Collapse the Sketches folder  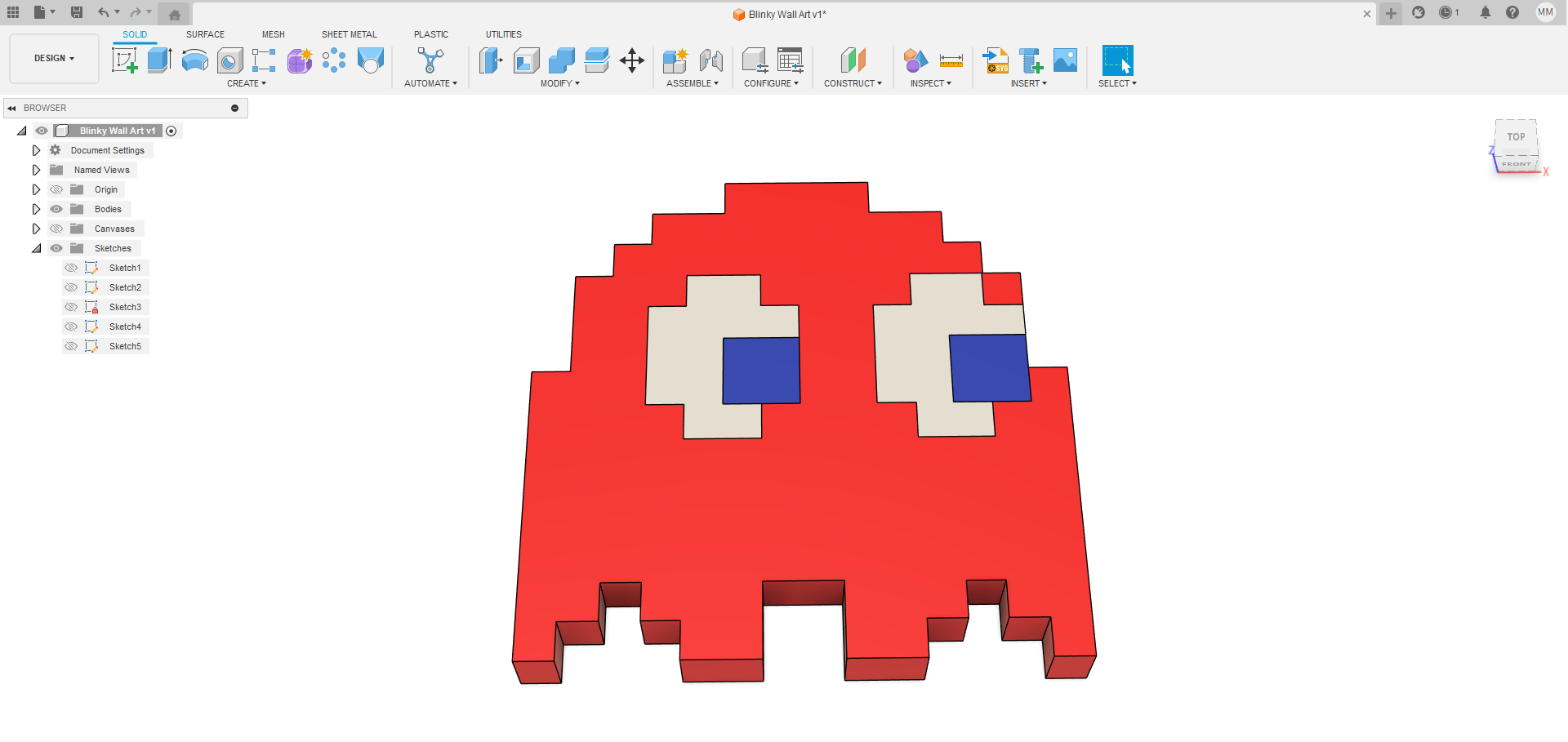point(36,248)
